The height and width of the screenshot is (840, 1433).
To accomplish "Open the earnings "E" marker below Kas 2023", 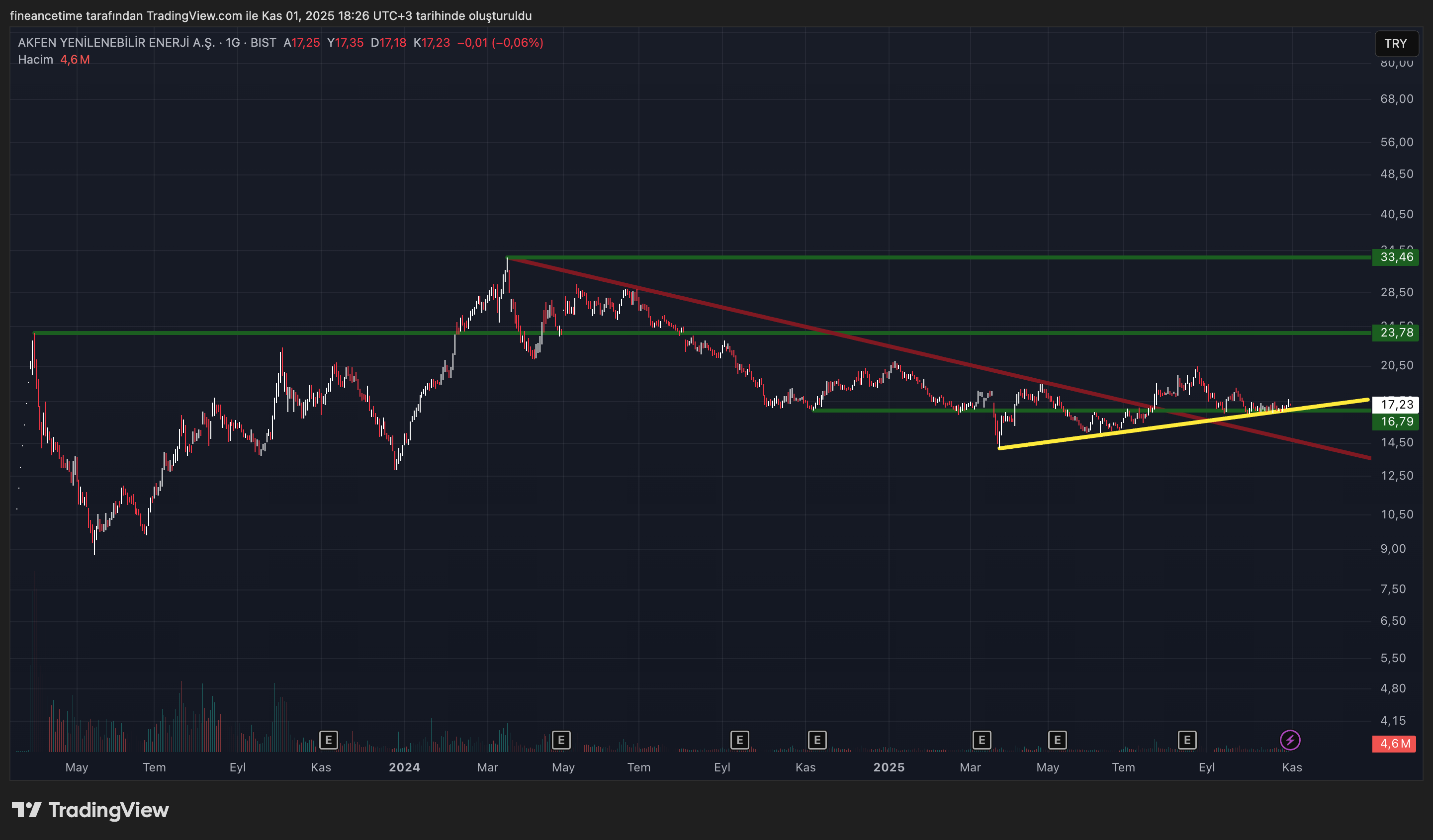I will point(328,740).
